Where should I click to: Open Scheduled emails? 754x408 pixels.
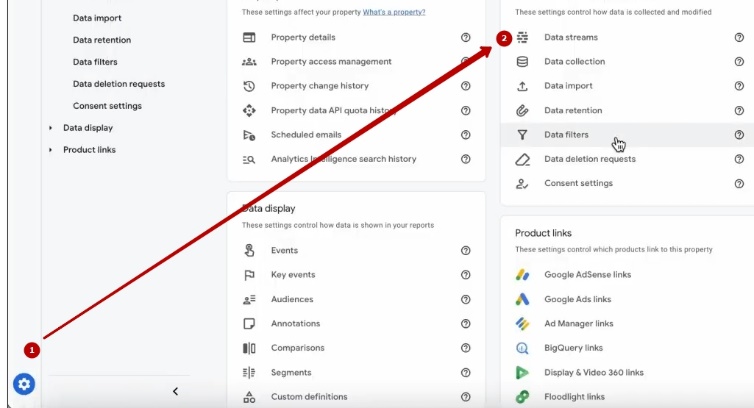tap(306, 135)
